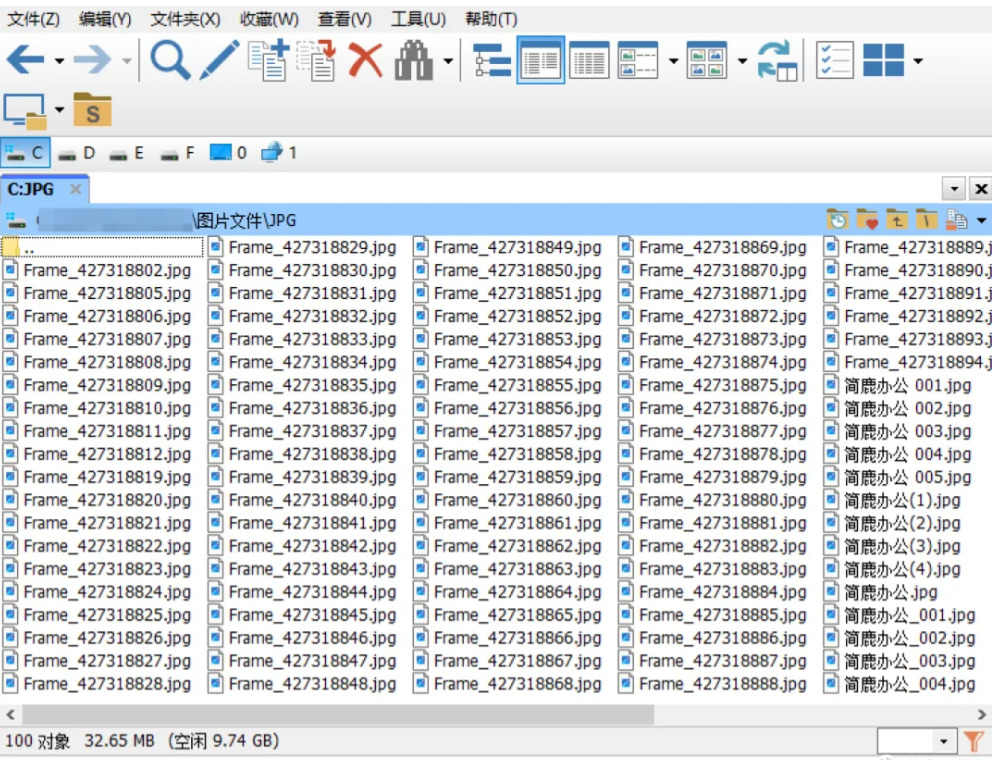Viewport: 992px width, 760px height.
Task: Go up using parent folder icon
Action: point(897,220)
